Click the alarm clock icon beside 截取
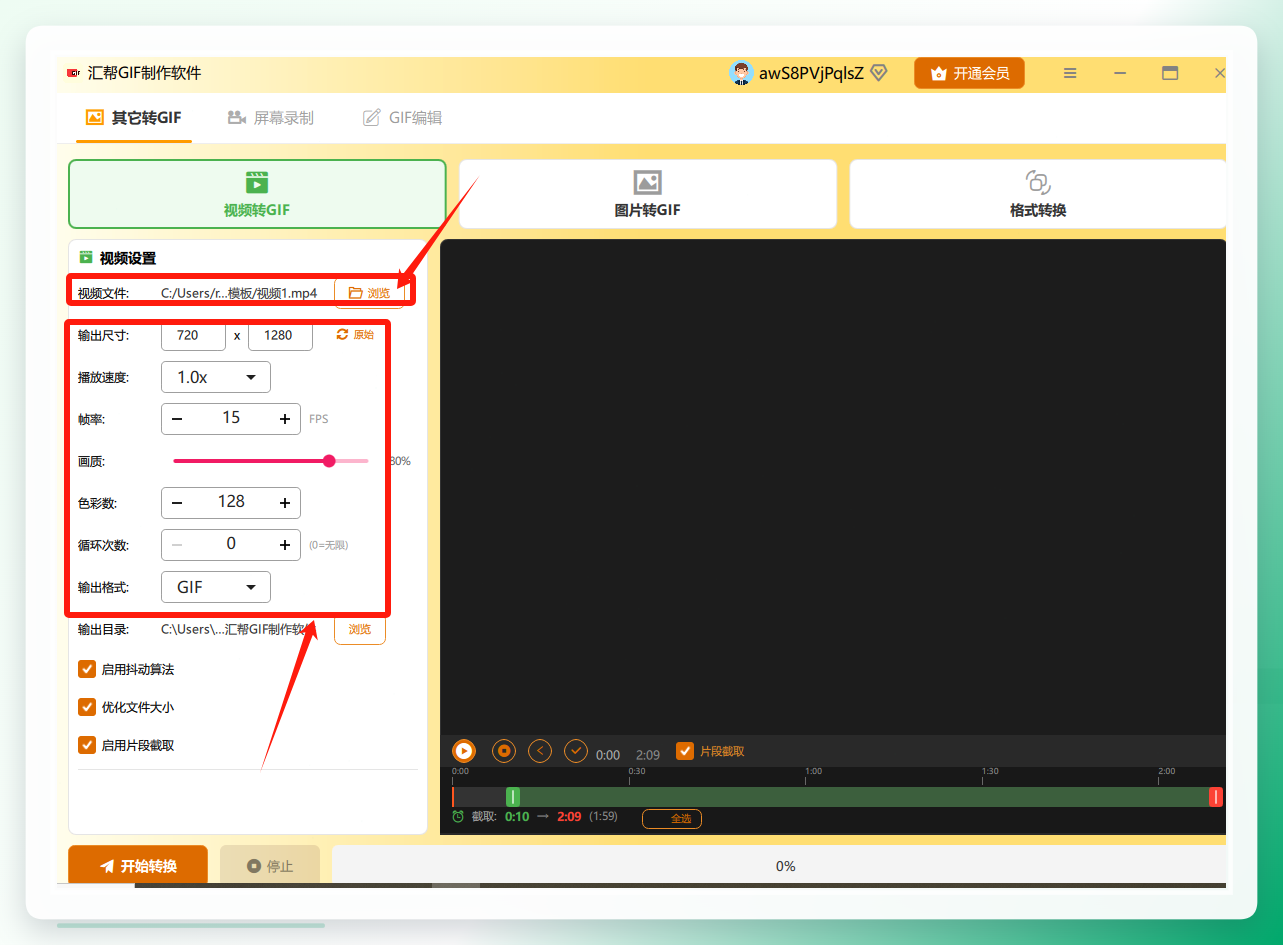Viewport: 1283px width, 945px height. 458,816
